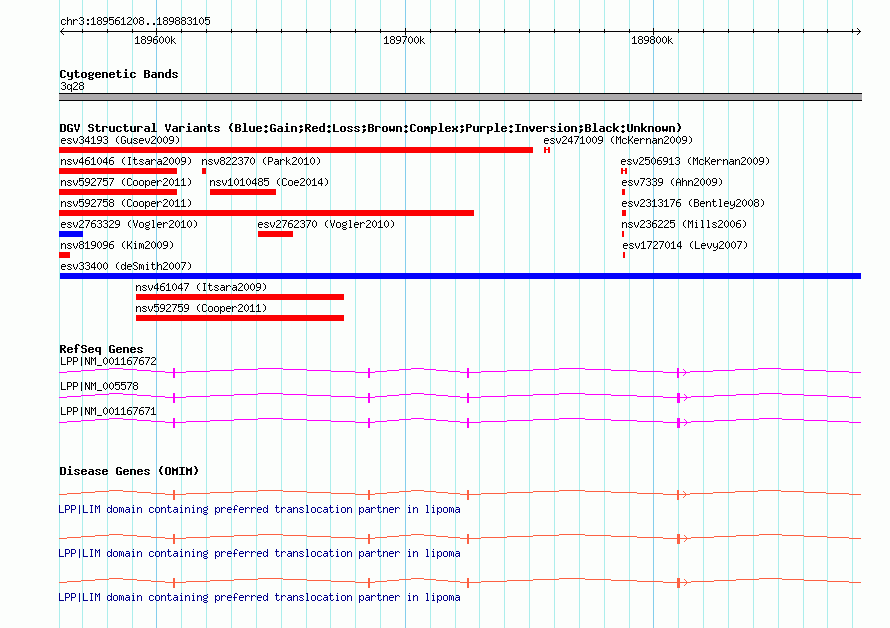
Task: Click the LPP|NM_005578 transcript label
Action: (x=99, y=386)
